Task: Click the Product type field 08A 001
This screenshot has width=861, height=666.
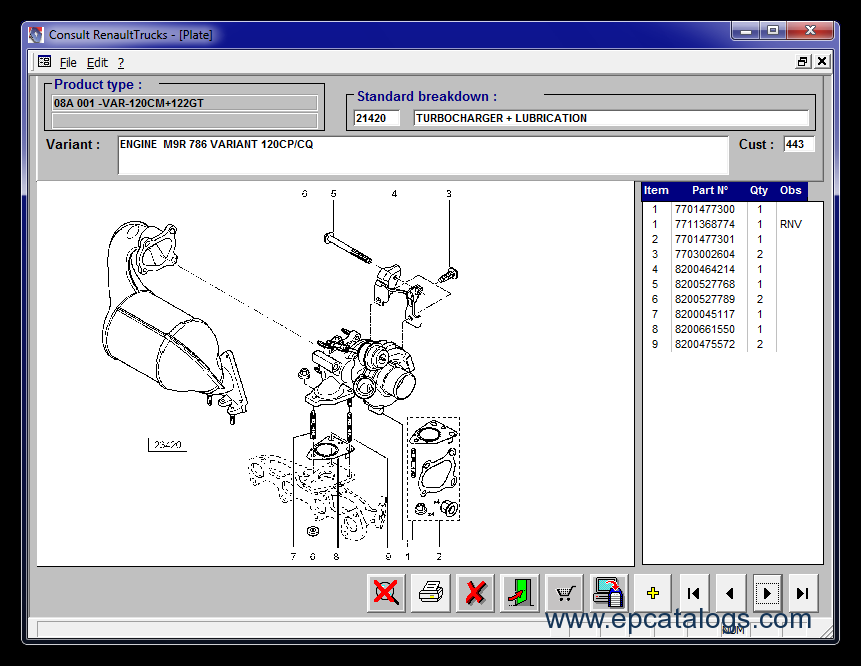Action: point(184,103)
